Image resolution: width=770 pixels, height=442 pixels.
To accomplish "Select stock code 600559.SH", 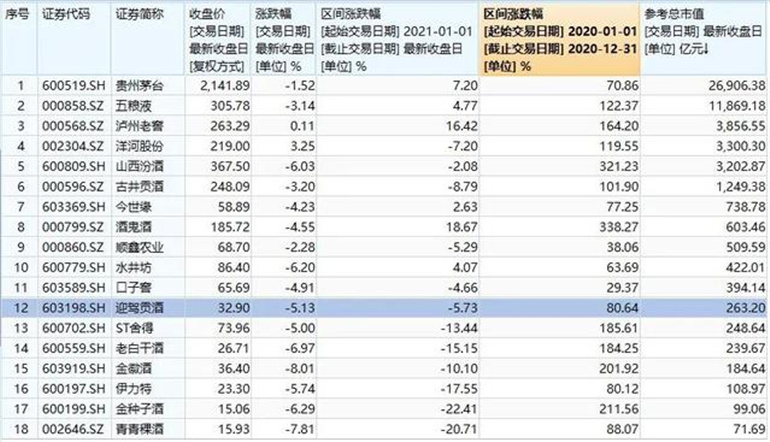I will click(74, 348).
